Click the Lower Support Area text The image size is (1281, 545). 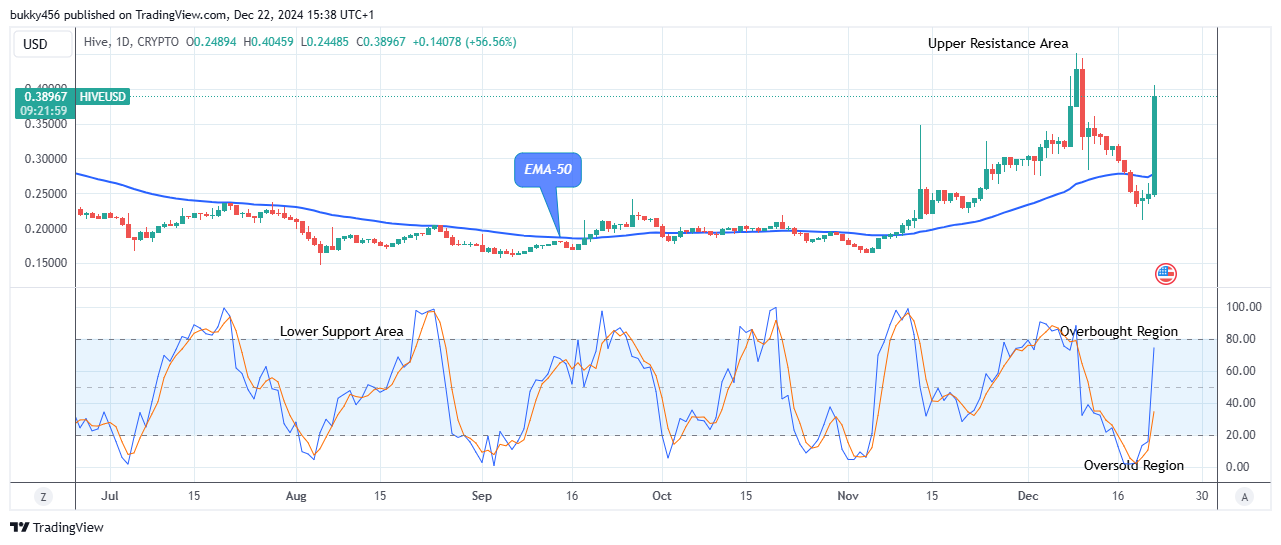coord(342,331)
